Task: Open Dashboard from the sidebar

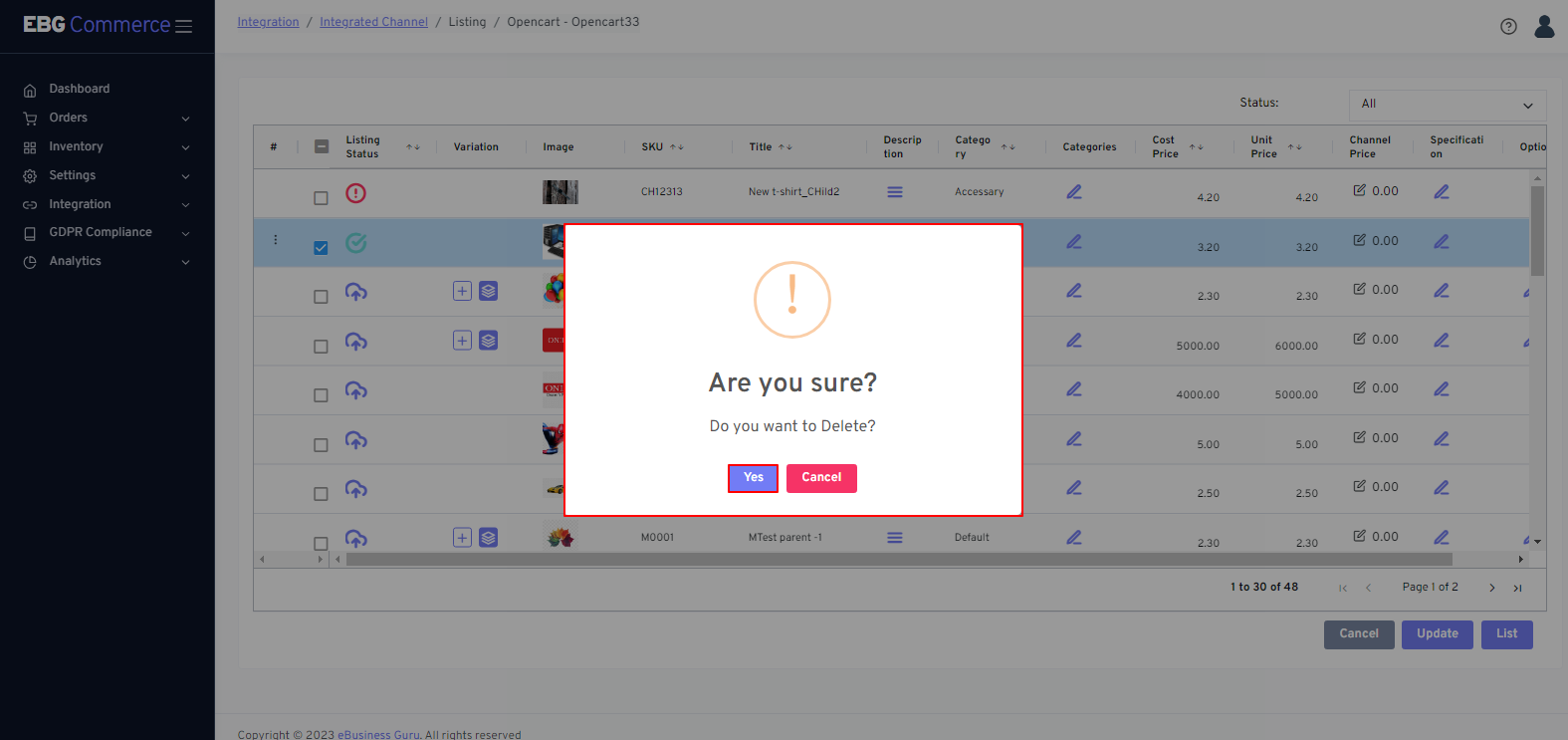Action: [x=80, y=89]
